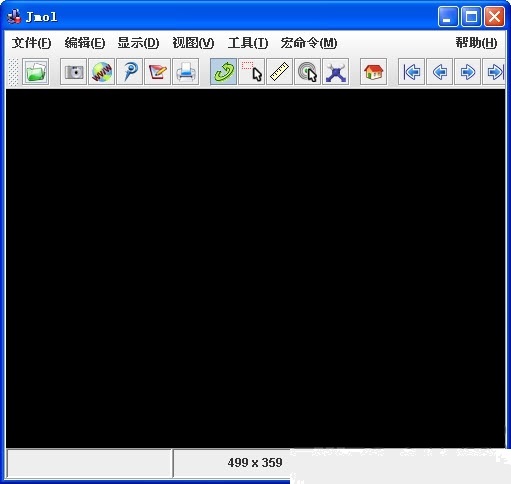Click the WWW globe icon
This screenshot has height=484, width=511.
[x=102, y=72]
